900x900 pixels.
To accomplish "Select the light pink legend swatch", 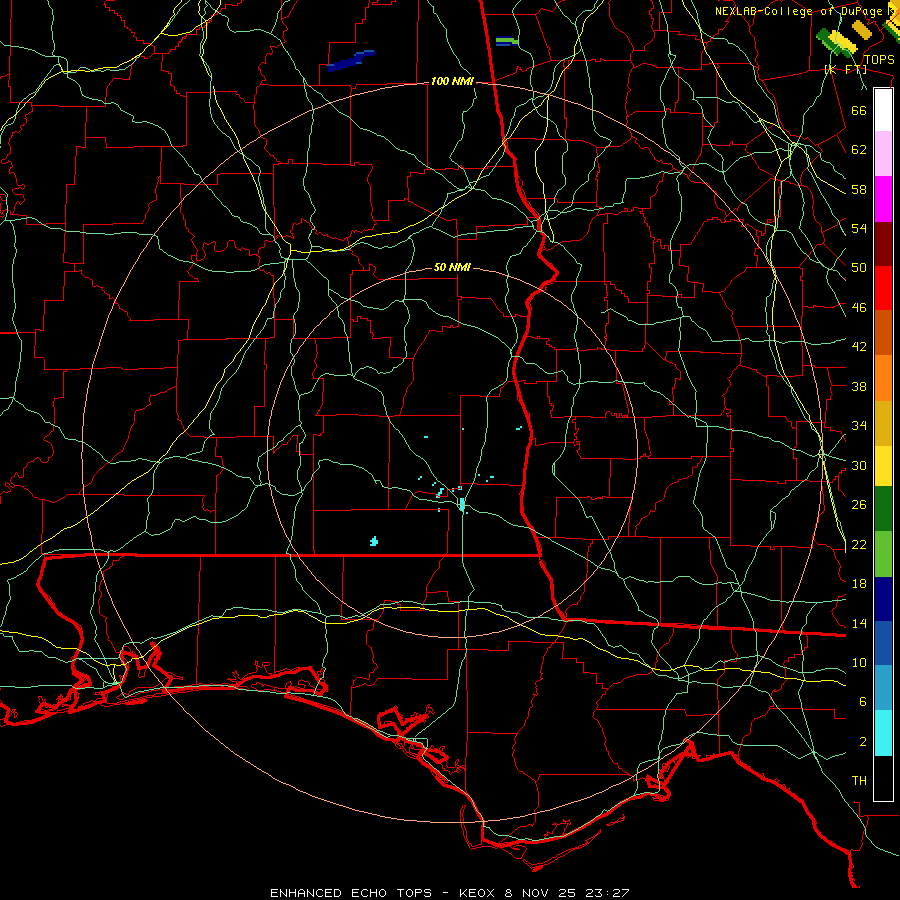I will 883,154.
